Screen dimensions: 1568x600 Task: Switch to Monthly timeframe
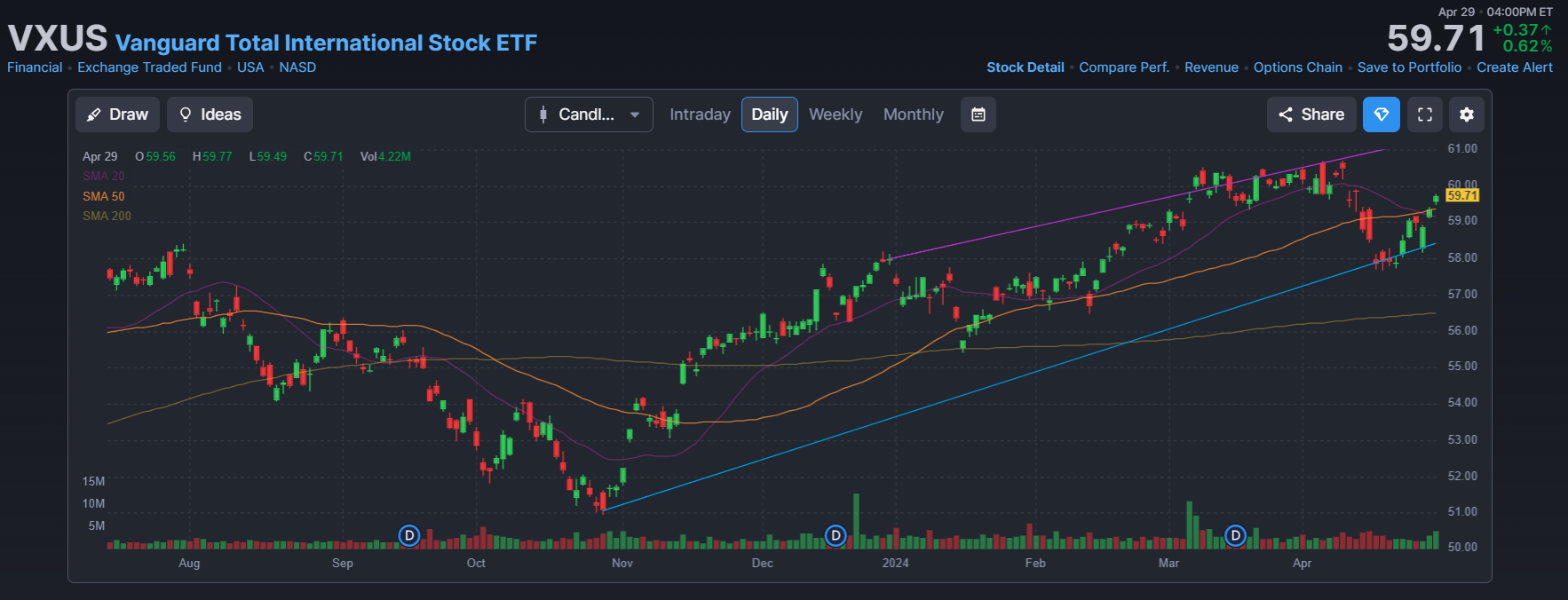(x=914, y=114)
